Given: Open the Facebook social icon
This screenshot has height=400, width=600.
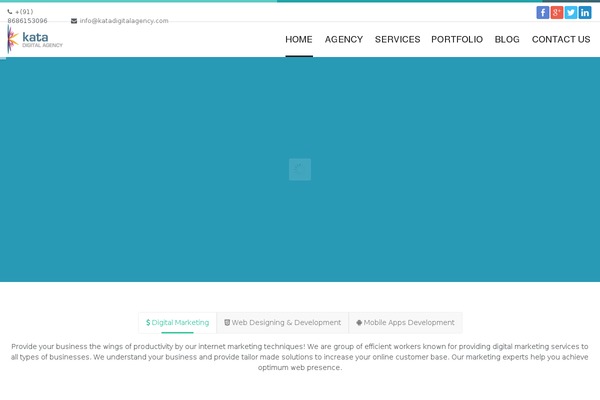Looking at the screenshot, I should pos(543,13).
